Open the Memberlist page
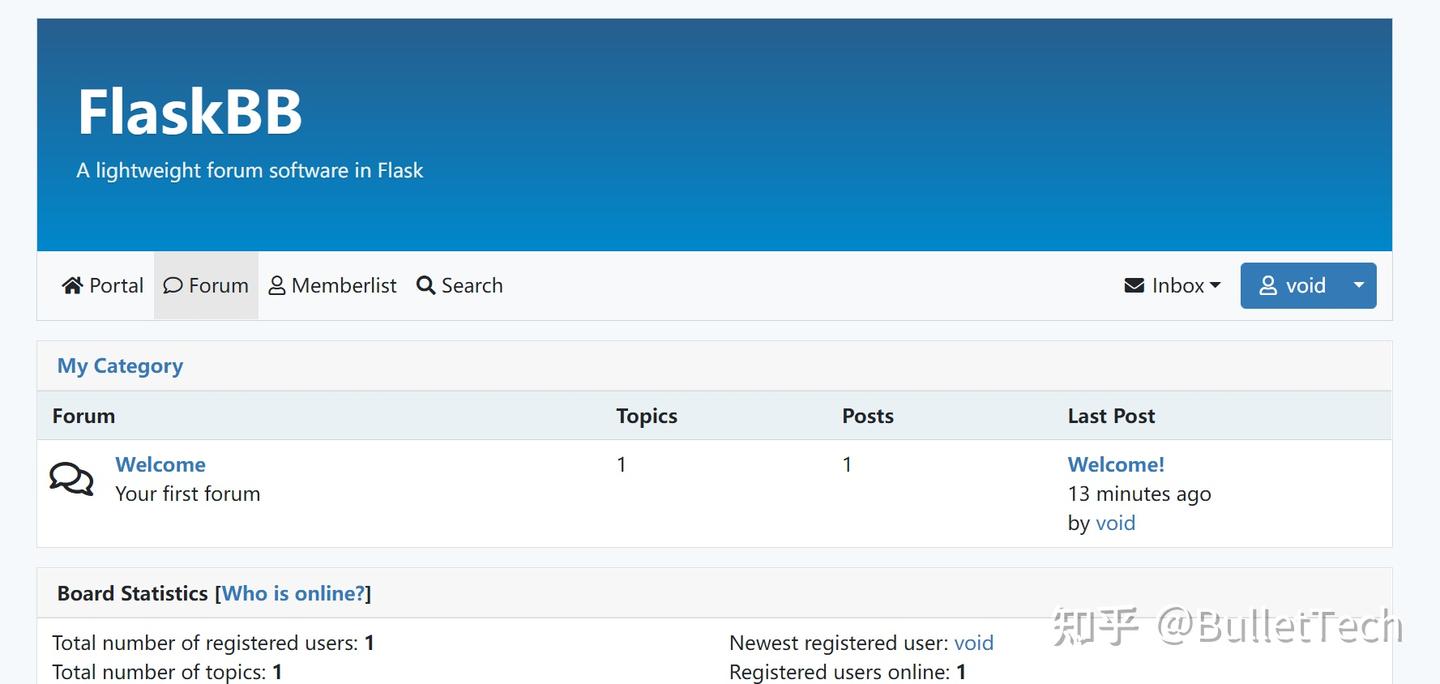The height and width of the screenshot is (684, 1440). pyautogui.click(x=344, y=286)
